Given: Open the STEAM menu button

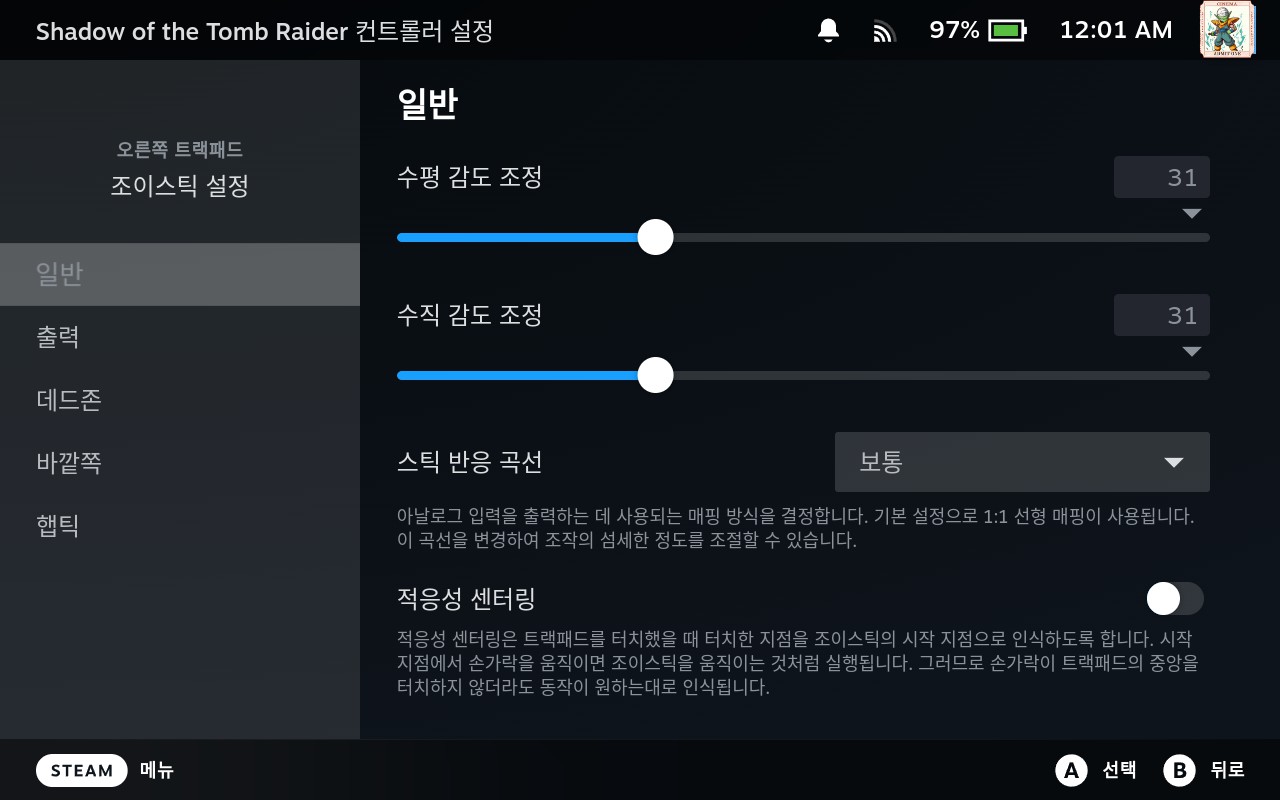Looking at the screenshot, I should point(82,770).
